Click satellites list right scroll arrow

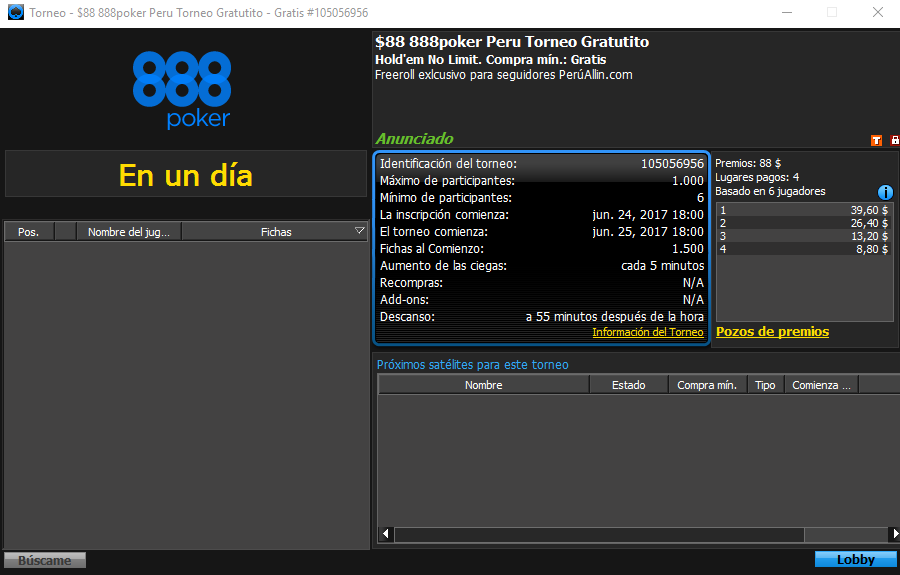894,534
